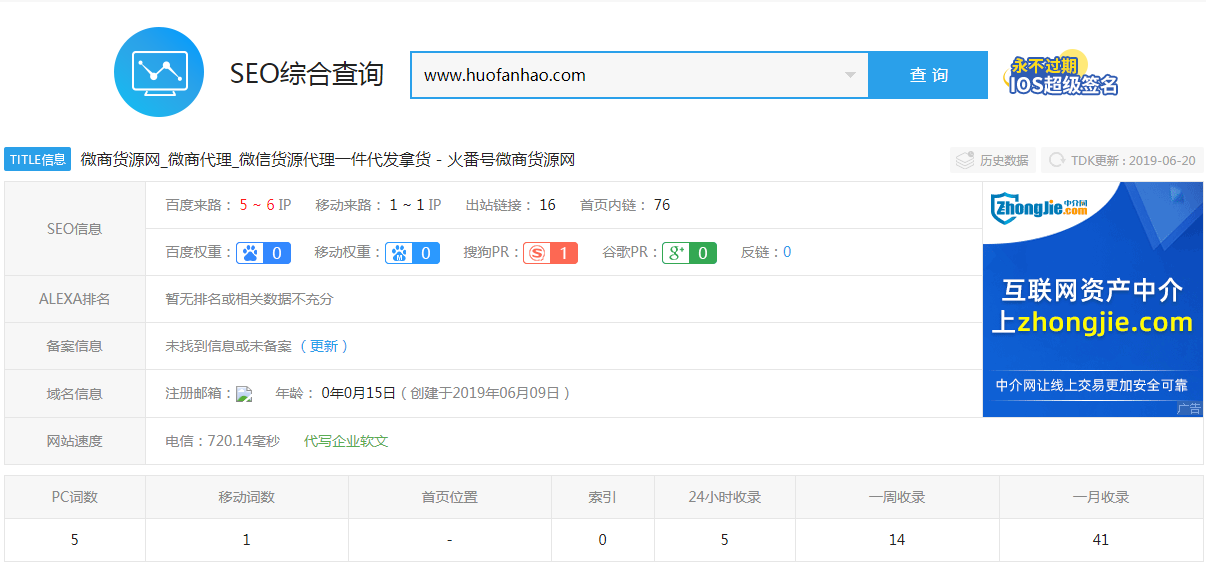
Task: Click the TDK更新 refresh icon
Action: (x=1056, y=160)
